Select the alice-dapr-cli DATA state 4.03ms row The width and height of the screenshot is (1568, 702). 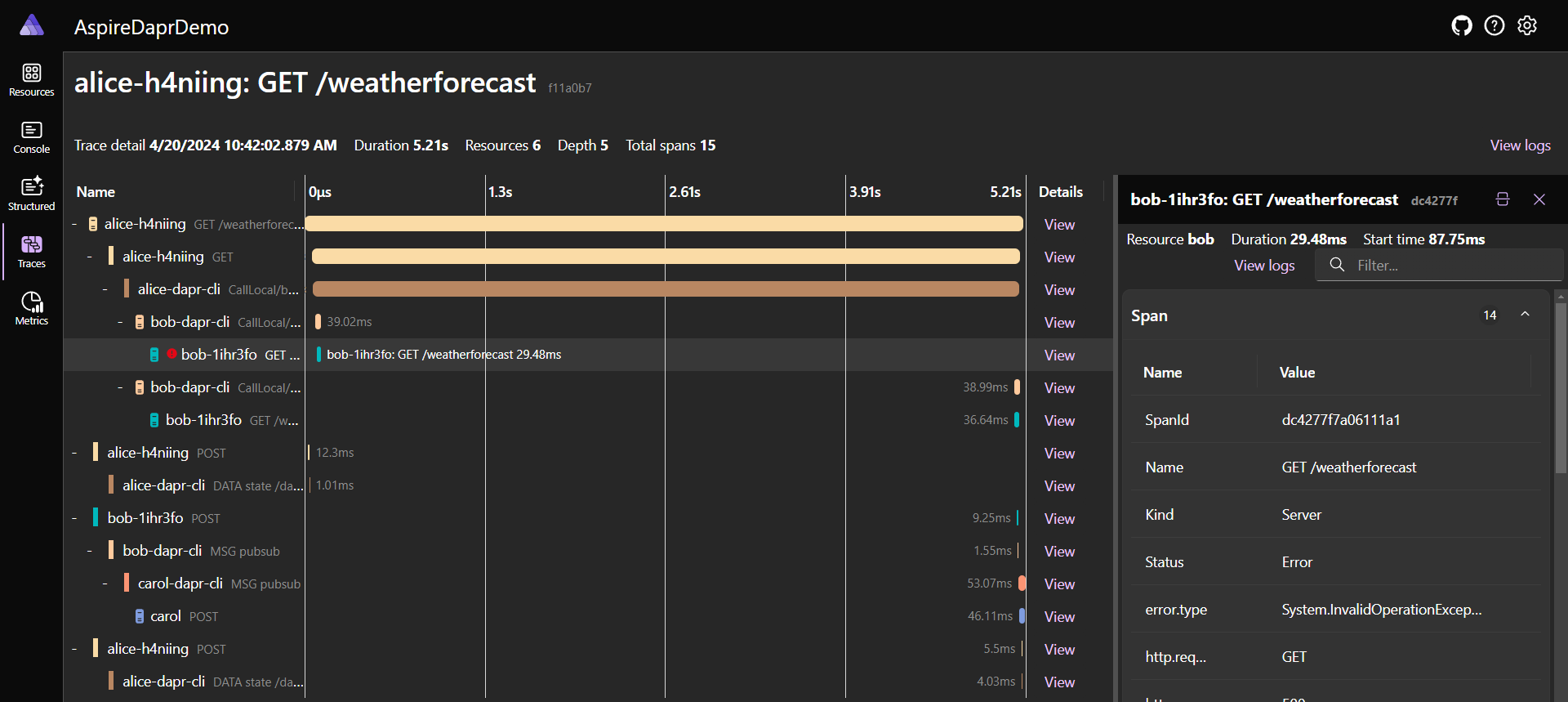[x=588, y=682]
